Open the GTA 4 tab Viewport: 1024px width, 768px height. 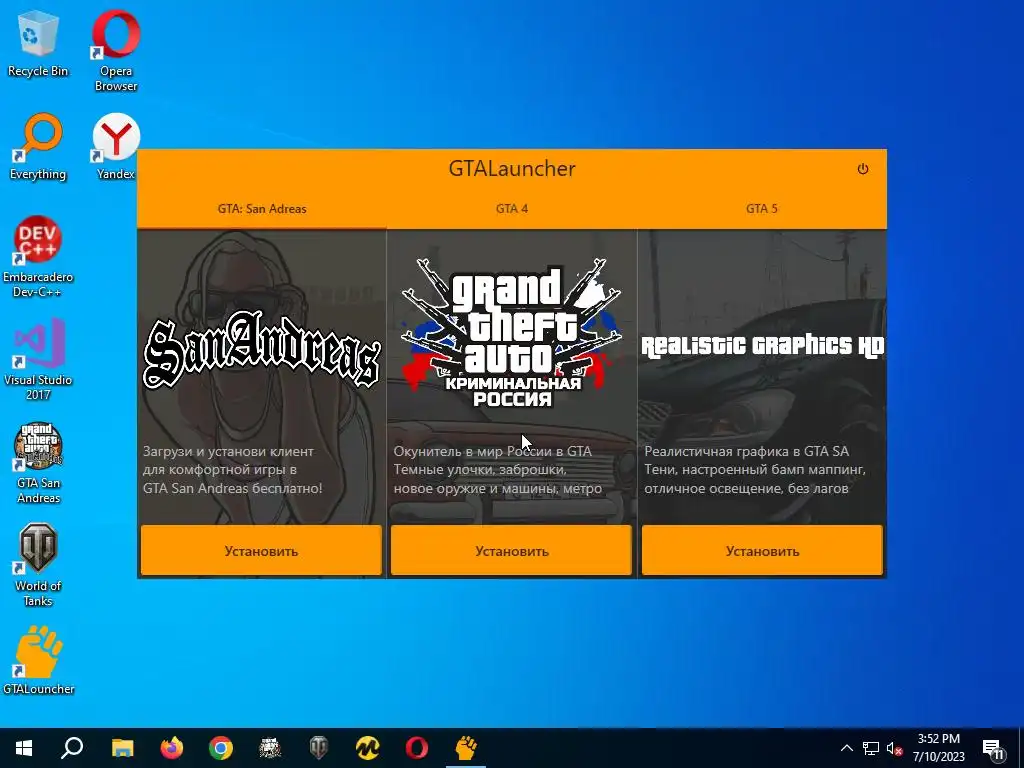tap(512, 209)
